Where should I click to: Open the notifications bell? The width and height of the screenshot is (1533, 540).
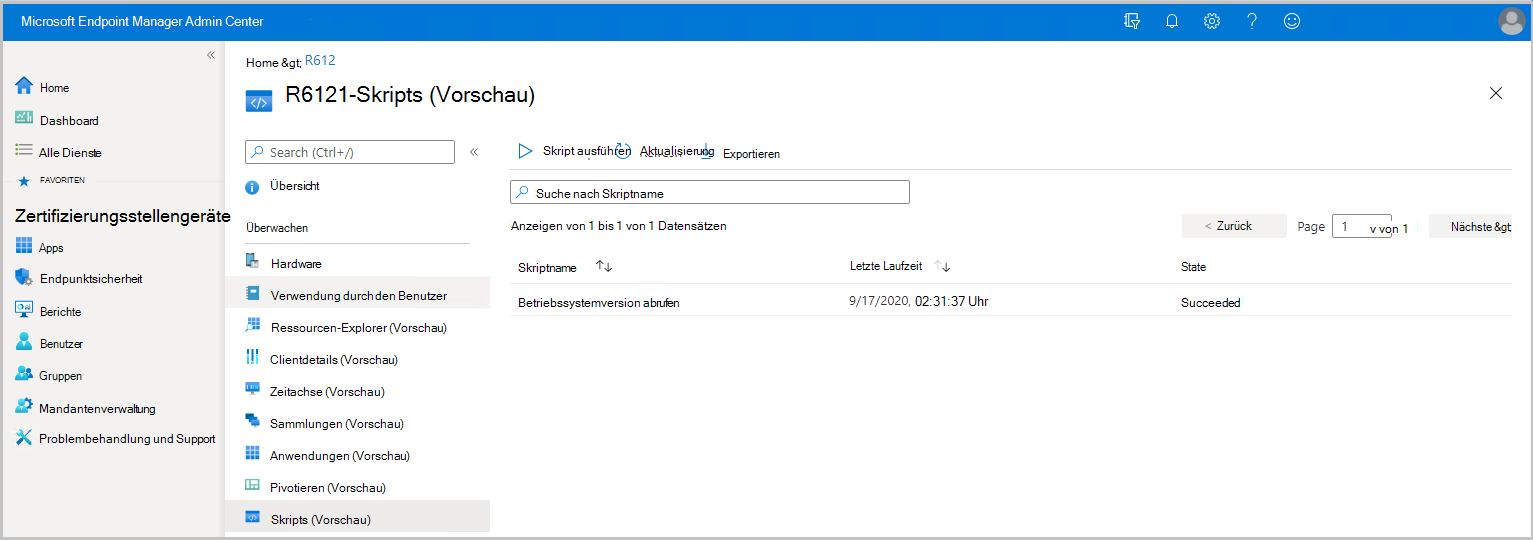(x=1172, y=21)
